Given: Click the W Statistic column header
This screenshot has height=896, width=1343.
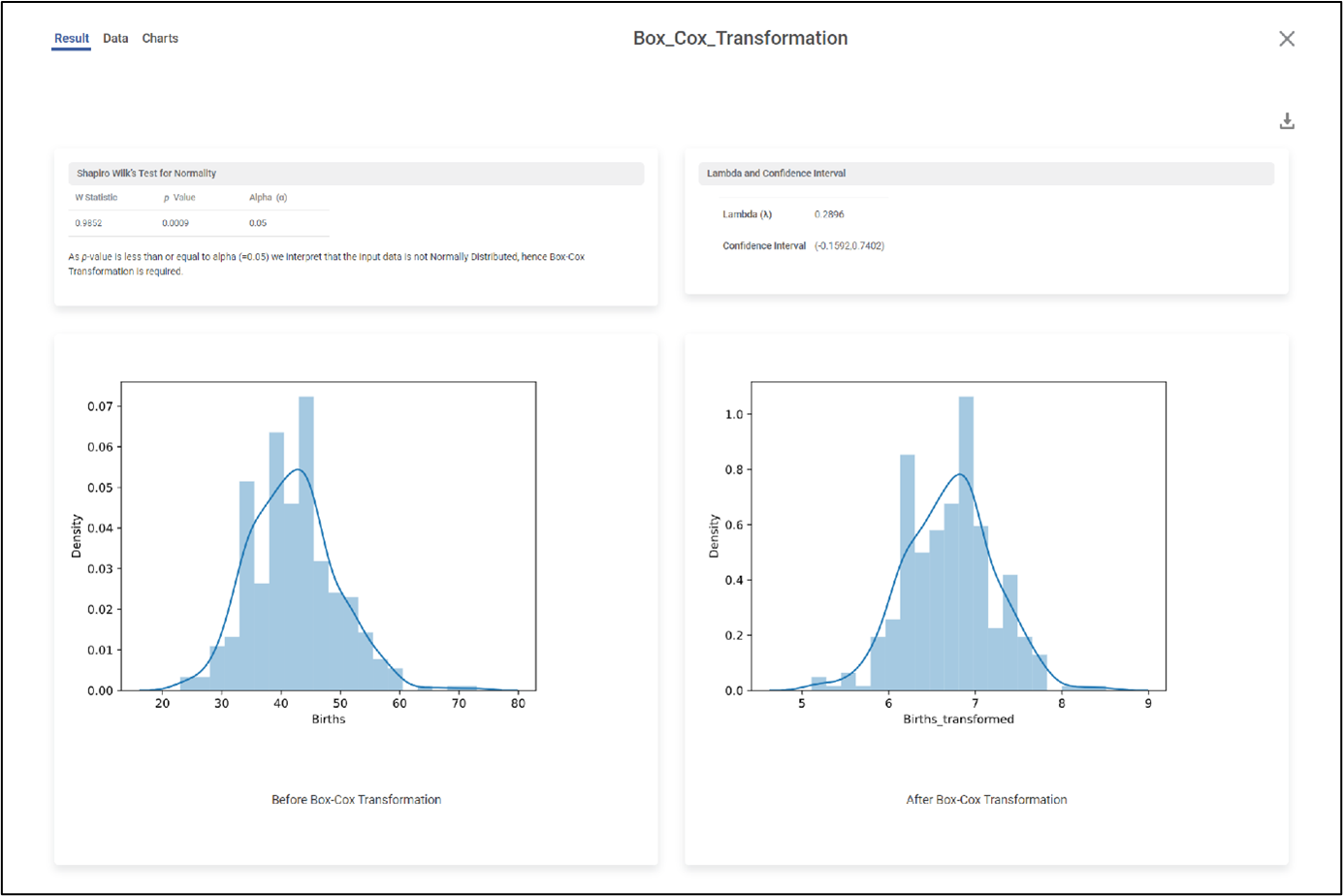Looking at the screenshot, I should [x=96, y=198].
